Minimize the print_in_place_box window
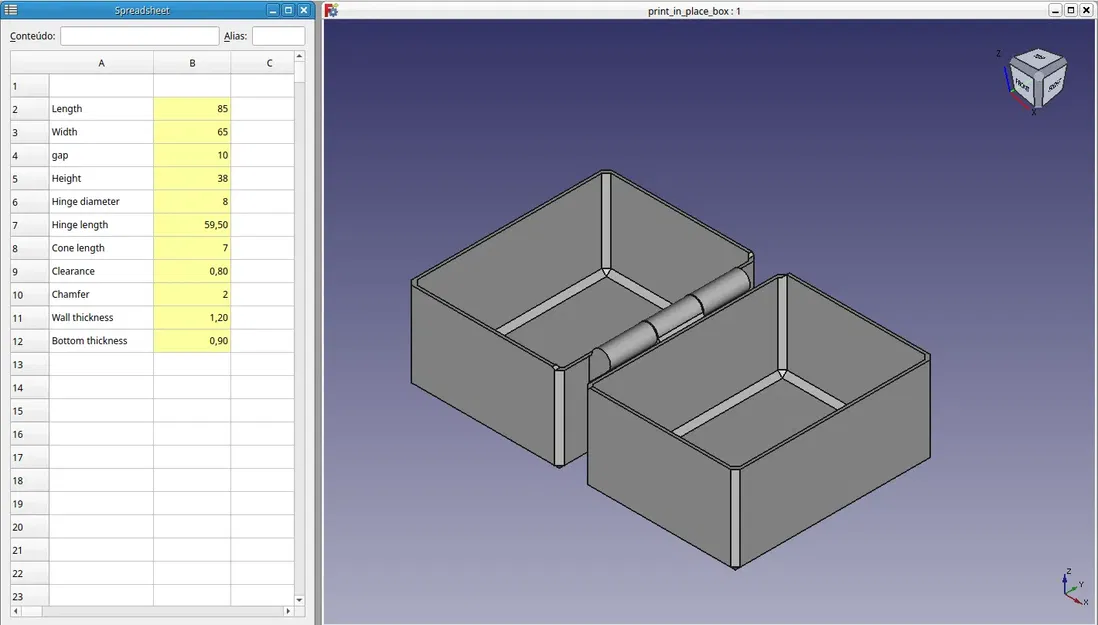Image resolution: width=1098 pixels, height=625 pixels. [1055, 10]
